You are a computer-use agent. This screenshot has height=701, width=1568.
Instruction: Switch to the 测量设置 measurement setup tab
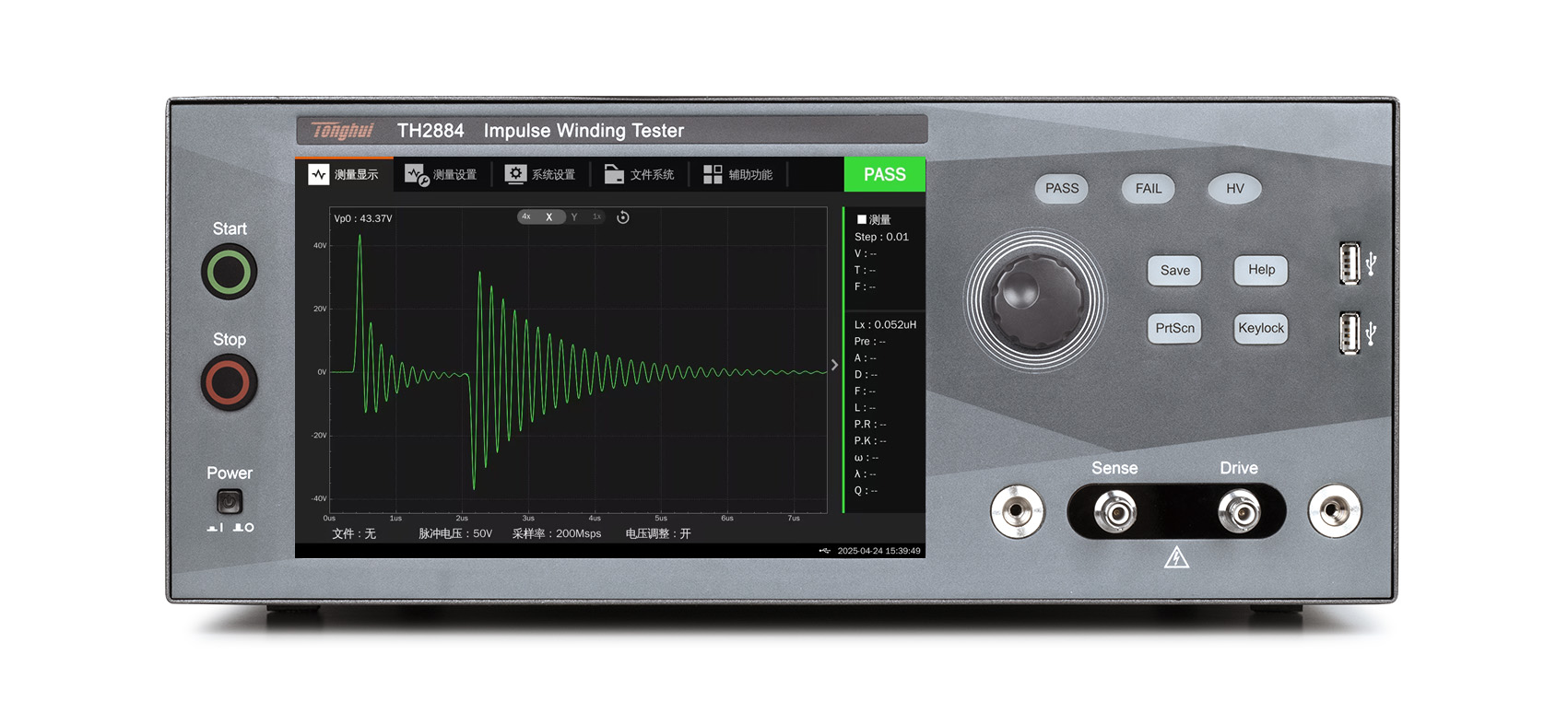coord(442,175)
